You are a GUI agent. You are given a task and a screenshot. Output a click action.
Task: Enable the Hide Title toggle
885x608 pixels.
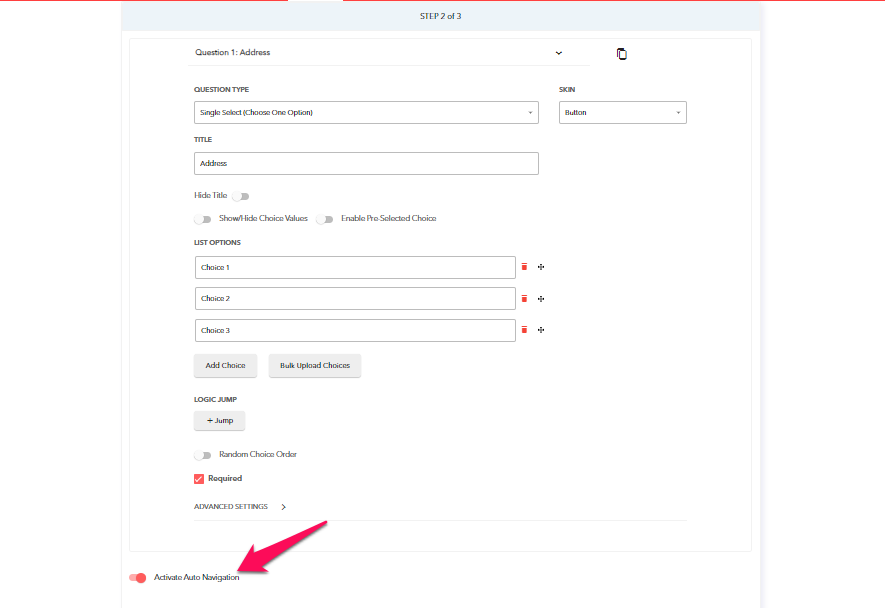coord(239,195)
